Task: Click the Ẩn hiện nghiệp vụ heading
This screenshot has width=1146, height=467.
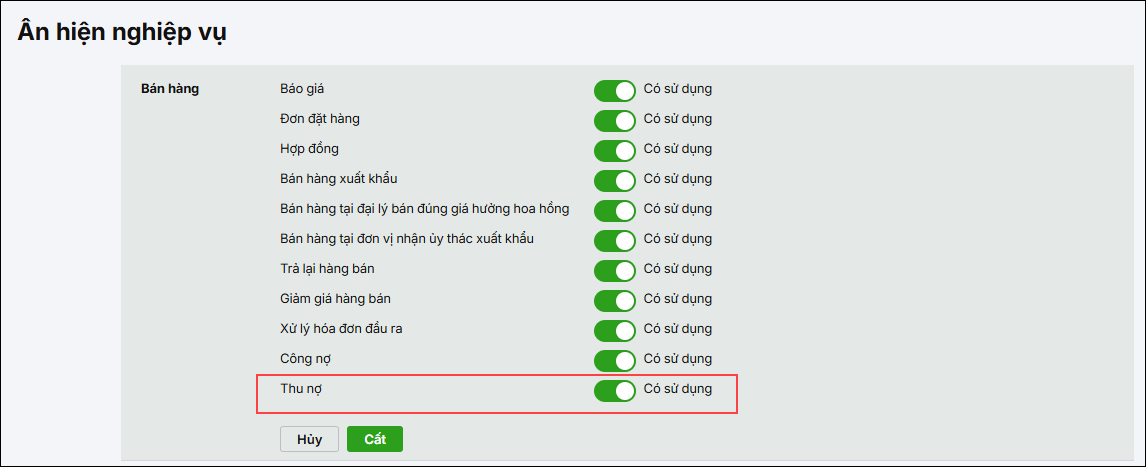Action: 122,32
